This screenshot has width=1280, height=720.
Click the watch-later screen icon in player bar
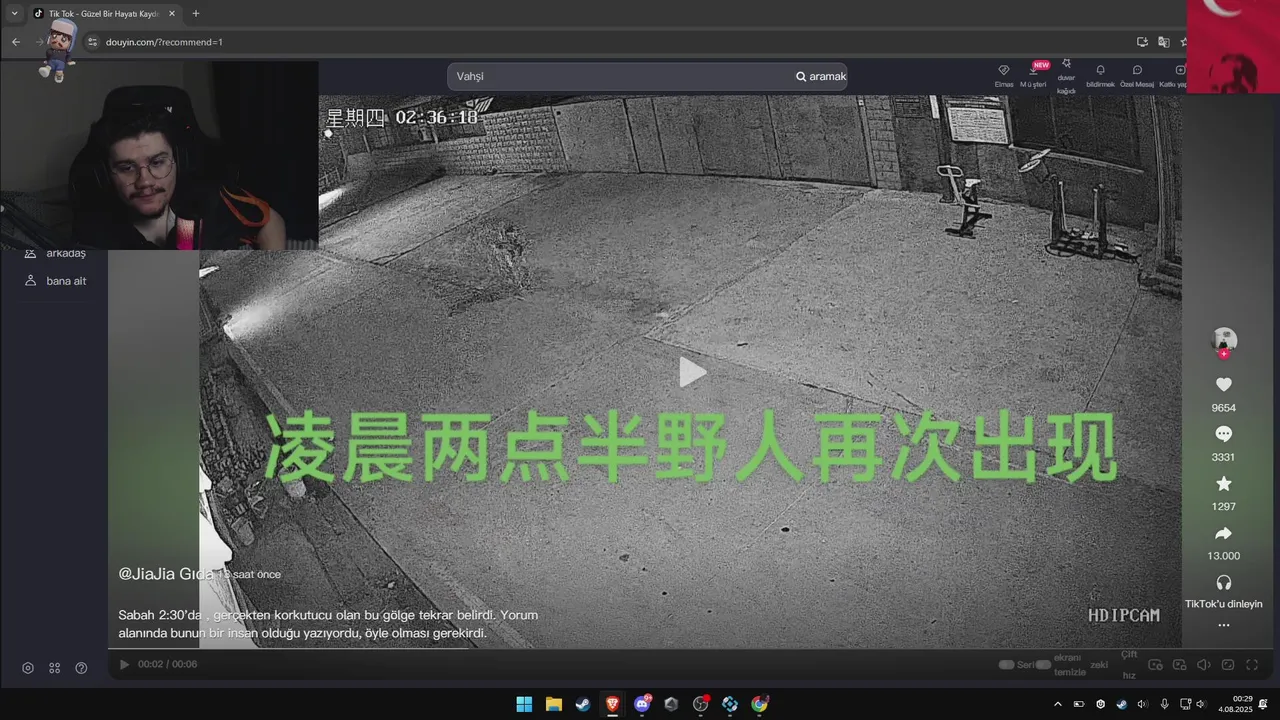pos(1155,665)
